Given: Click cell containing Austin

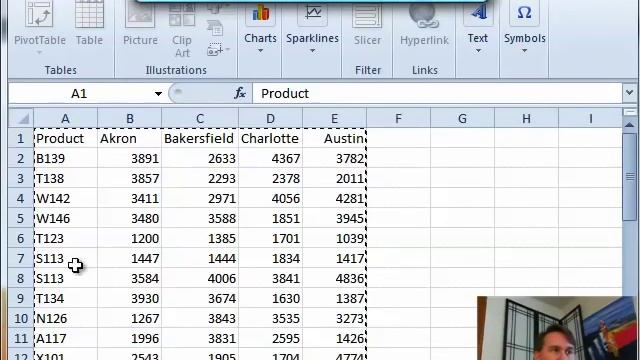Looking at the screenshot, I should pos(334,138).
